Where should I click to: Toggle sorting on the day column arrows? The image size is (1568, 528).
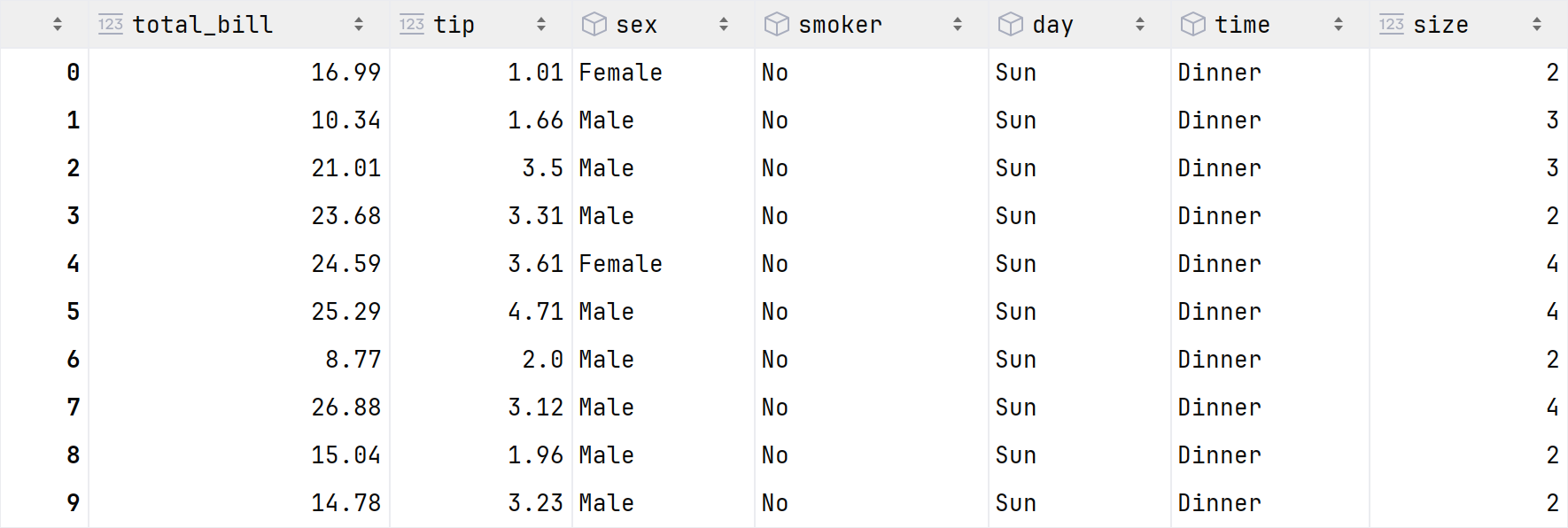(x=1140, y=25)
